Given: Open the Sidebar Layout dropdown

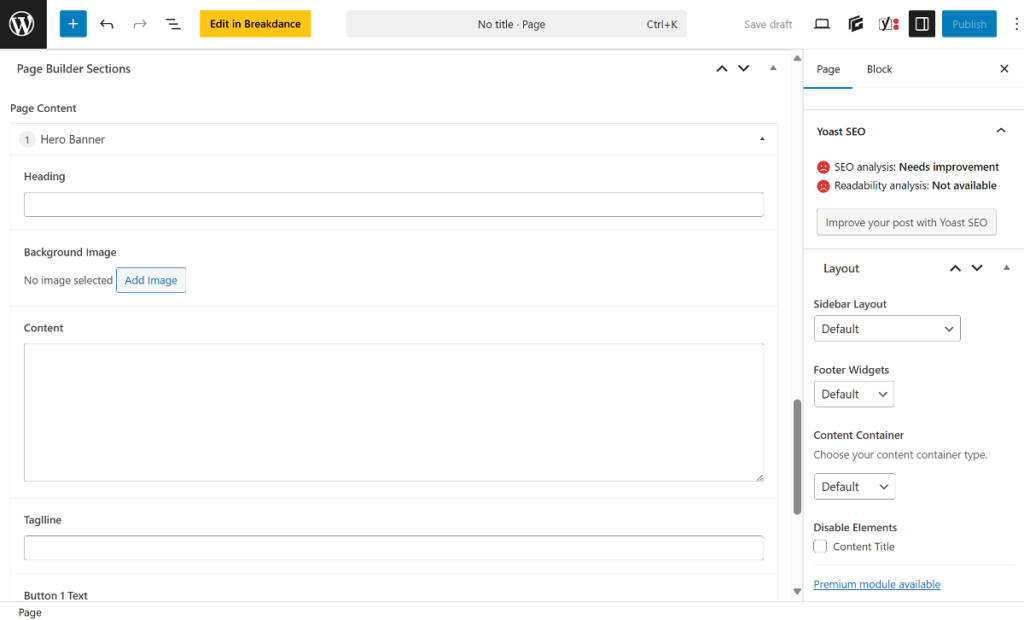Looking at the screenshot, I should 886,328.
